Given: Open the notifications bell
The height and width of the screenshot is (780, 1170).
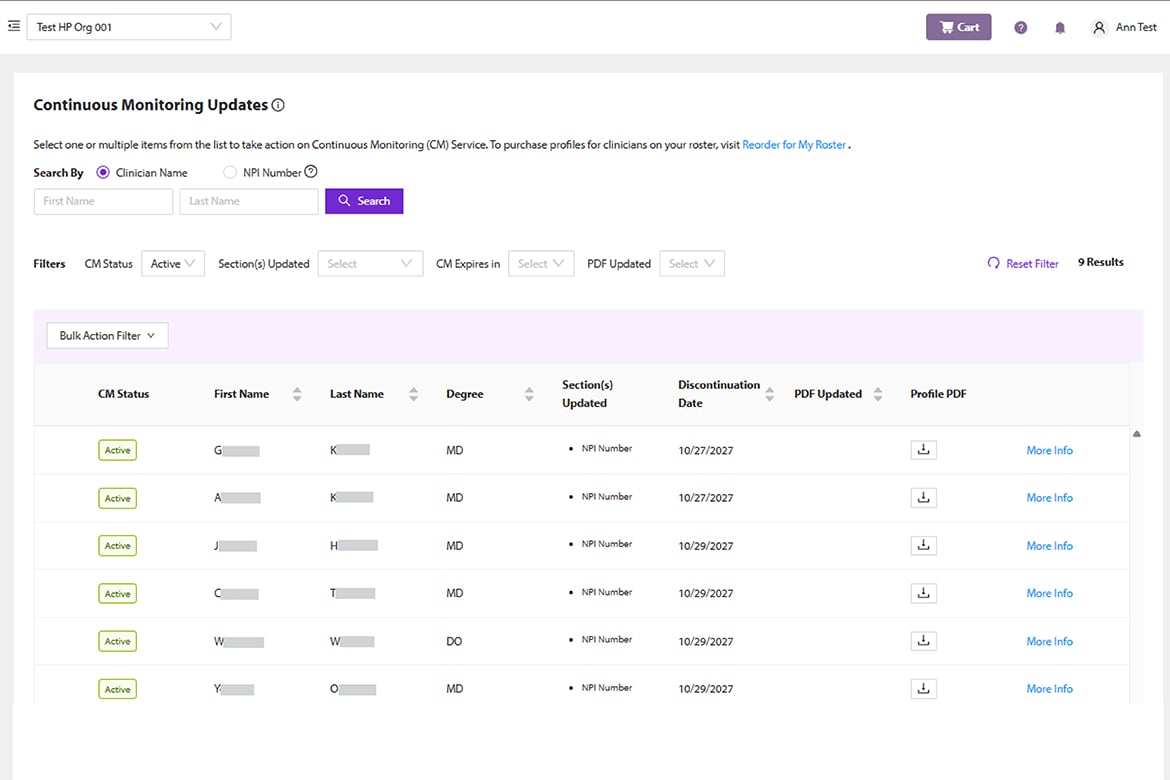Looking at the screenshot, I should pos(1060,28).
